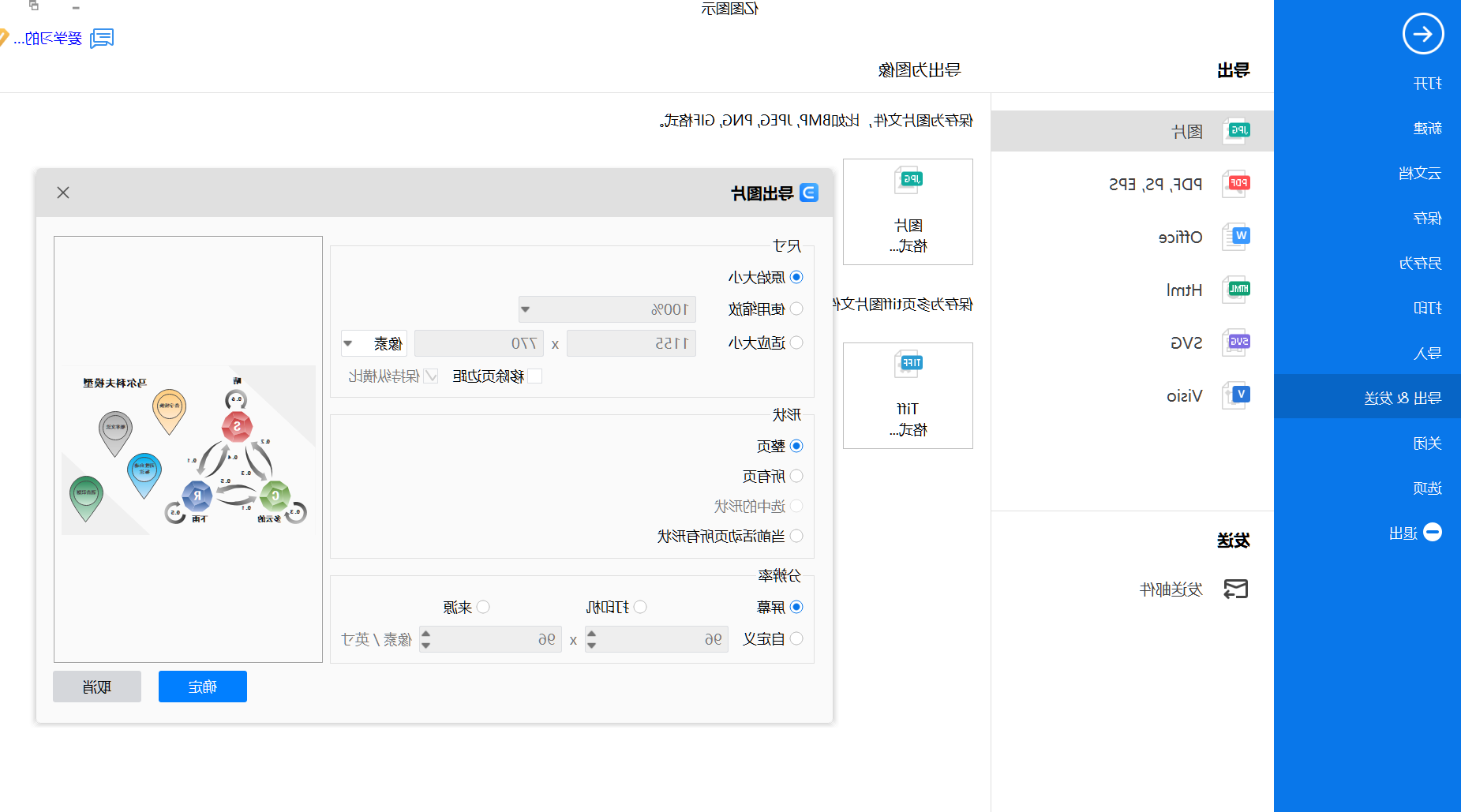The height and width of the screenshot is (812, 1461).
Task: Click the 'SVG' export label
Action: pyautogui.click(x=1186, y=342)
